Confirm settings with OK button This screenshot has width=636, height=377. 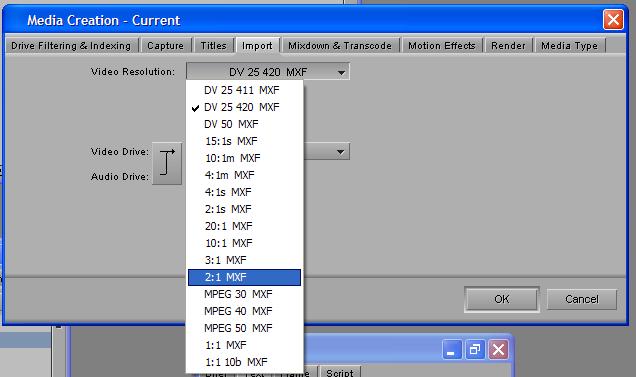[x=502, y=299]
